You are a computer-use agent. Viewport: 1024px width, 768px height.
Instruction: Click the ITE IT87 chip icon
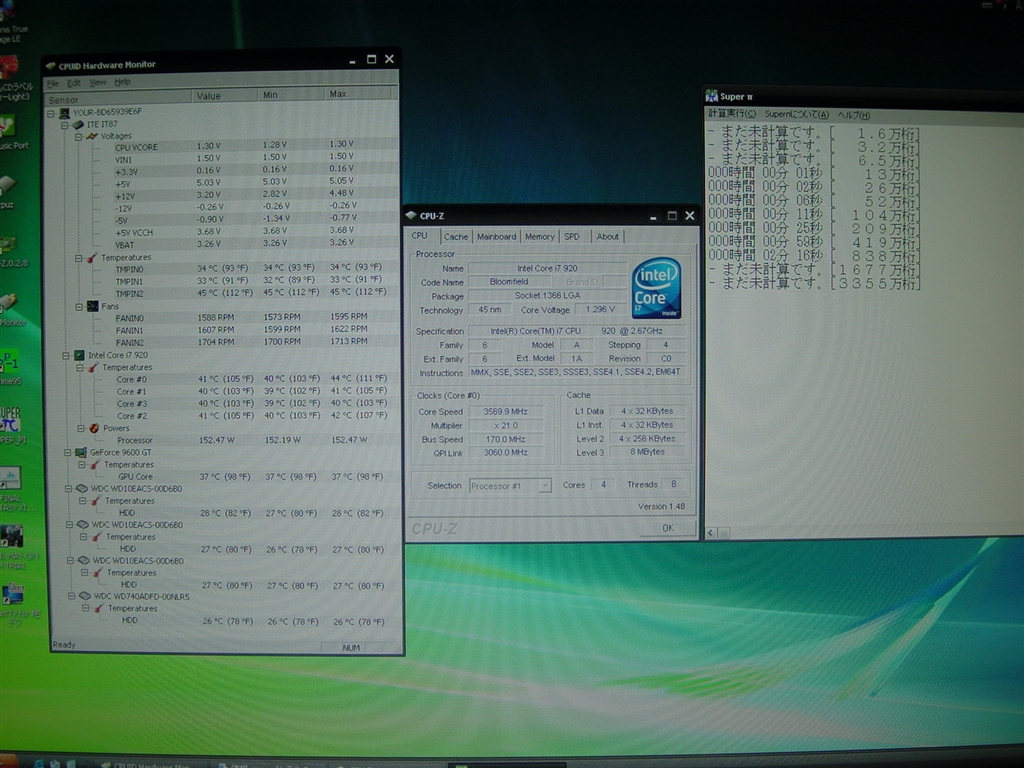click(x=78, y=124)
